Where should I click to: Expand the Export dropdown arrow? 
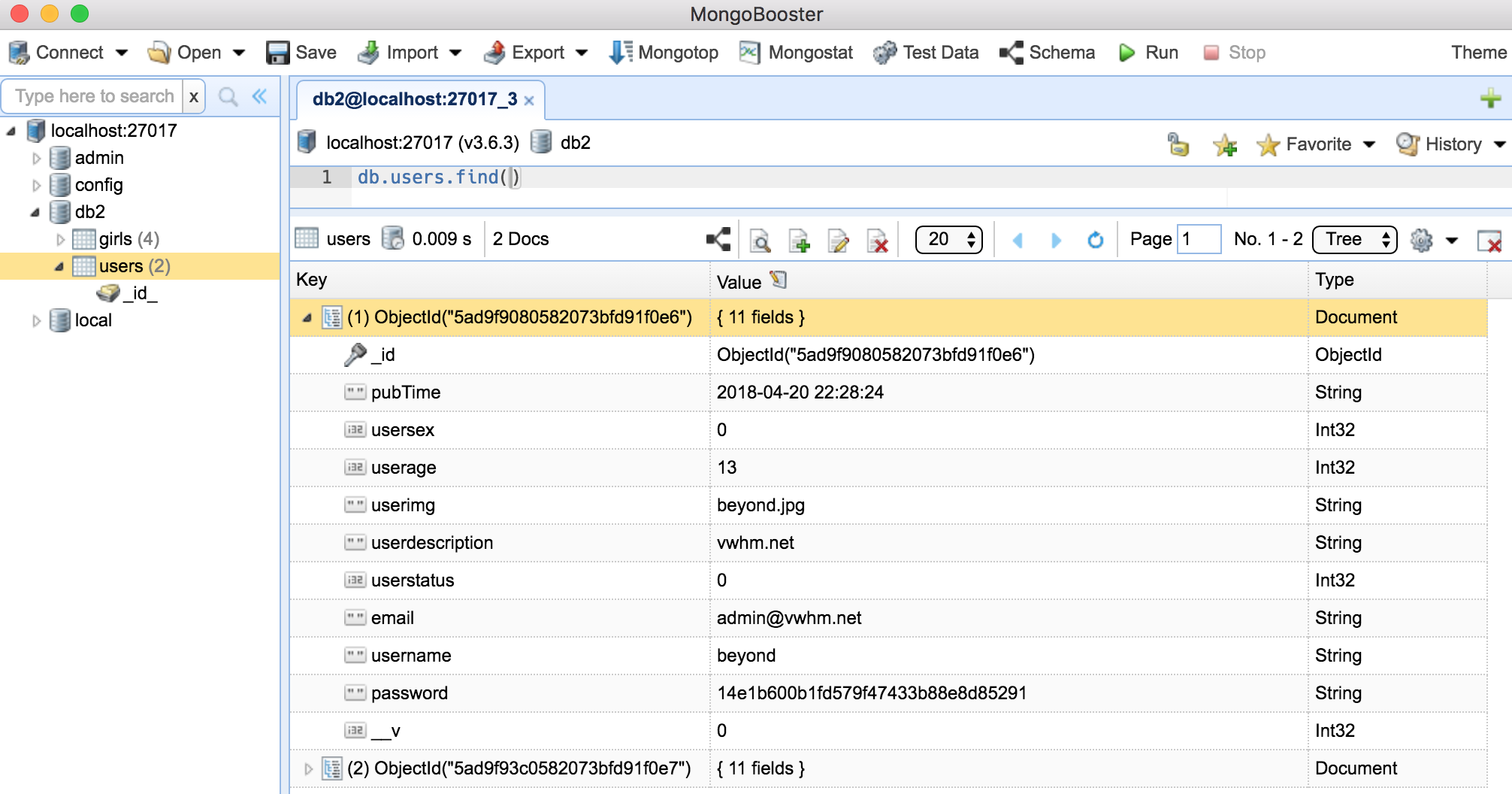pyautogui.click(x=582, y=53)
